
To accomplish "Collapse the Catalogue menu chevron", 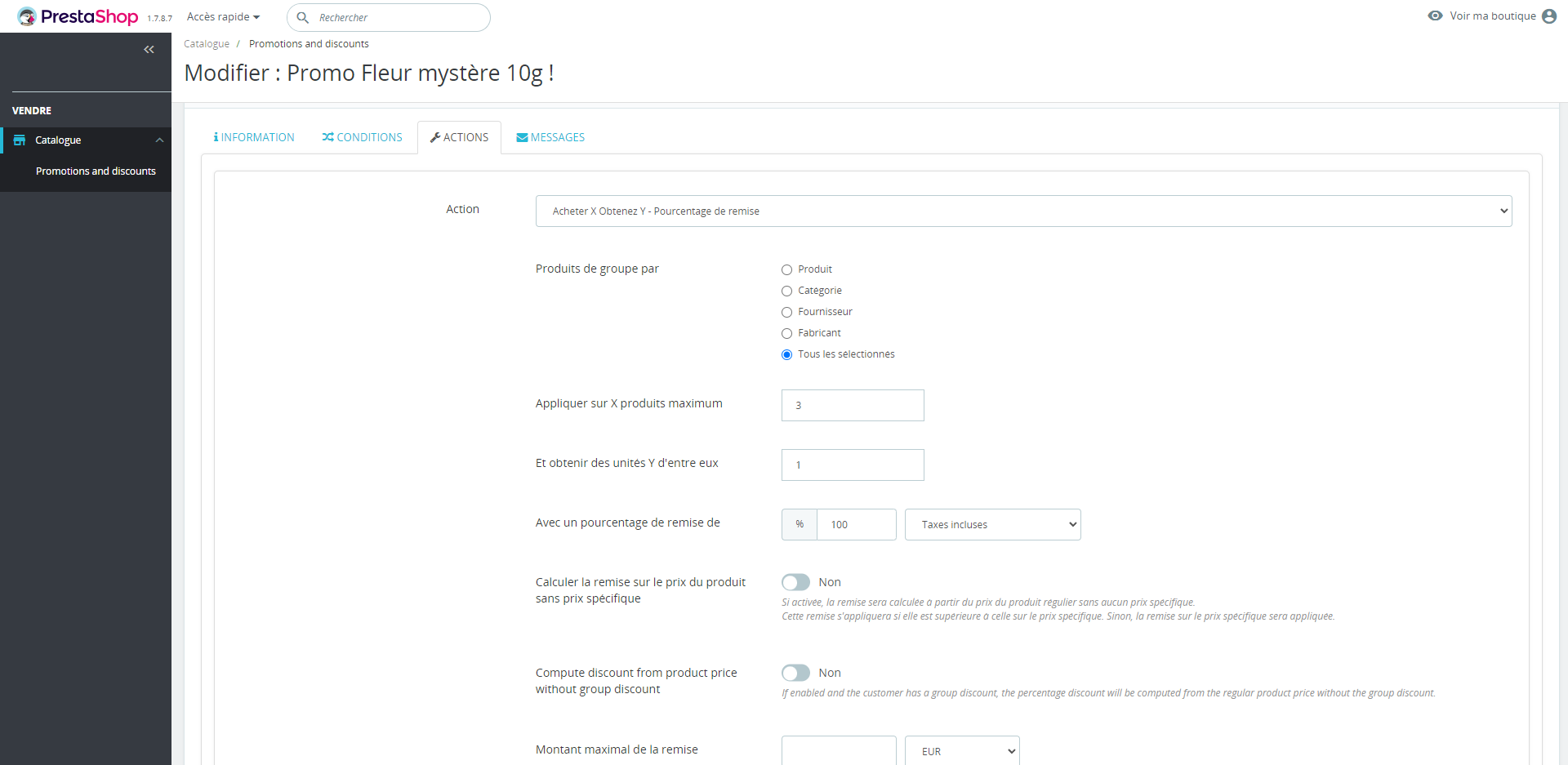I will (159, 140).
